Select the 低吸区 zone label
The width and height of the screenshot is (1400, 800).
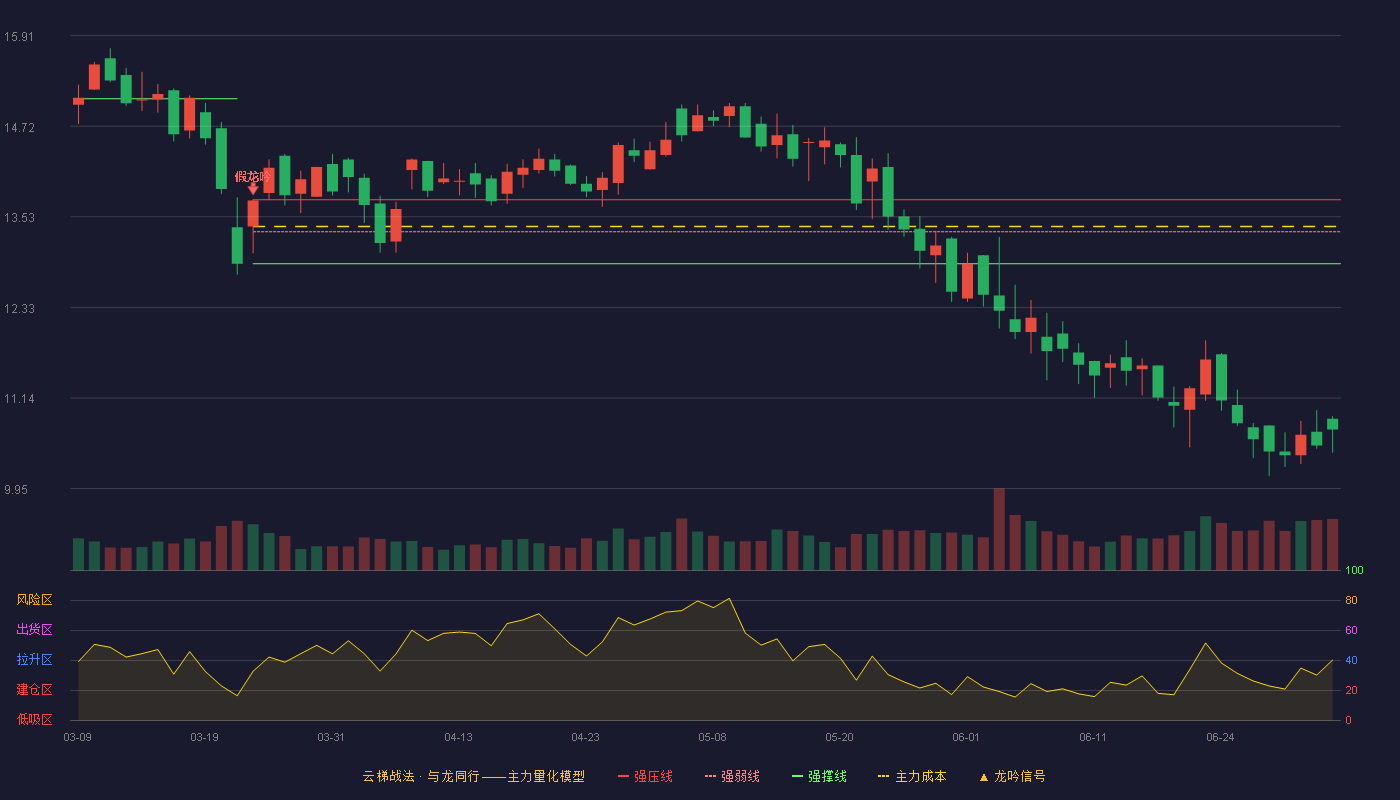[x=34, y=719]
